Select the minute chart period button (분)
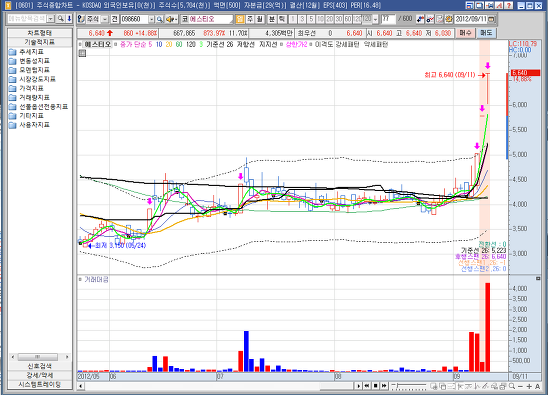Screen dimensions: 548x395 [272, 19]
